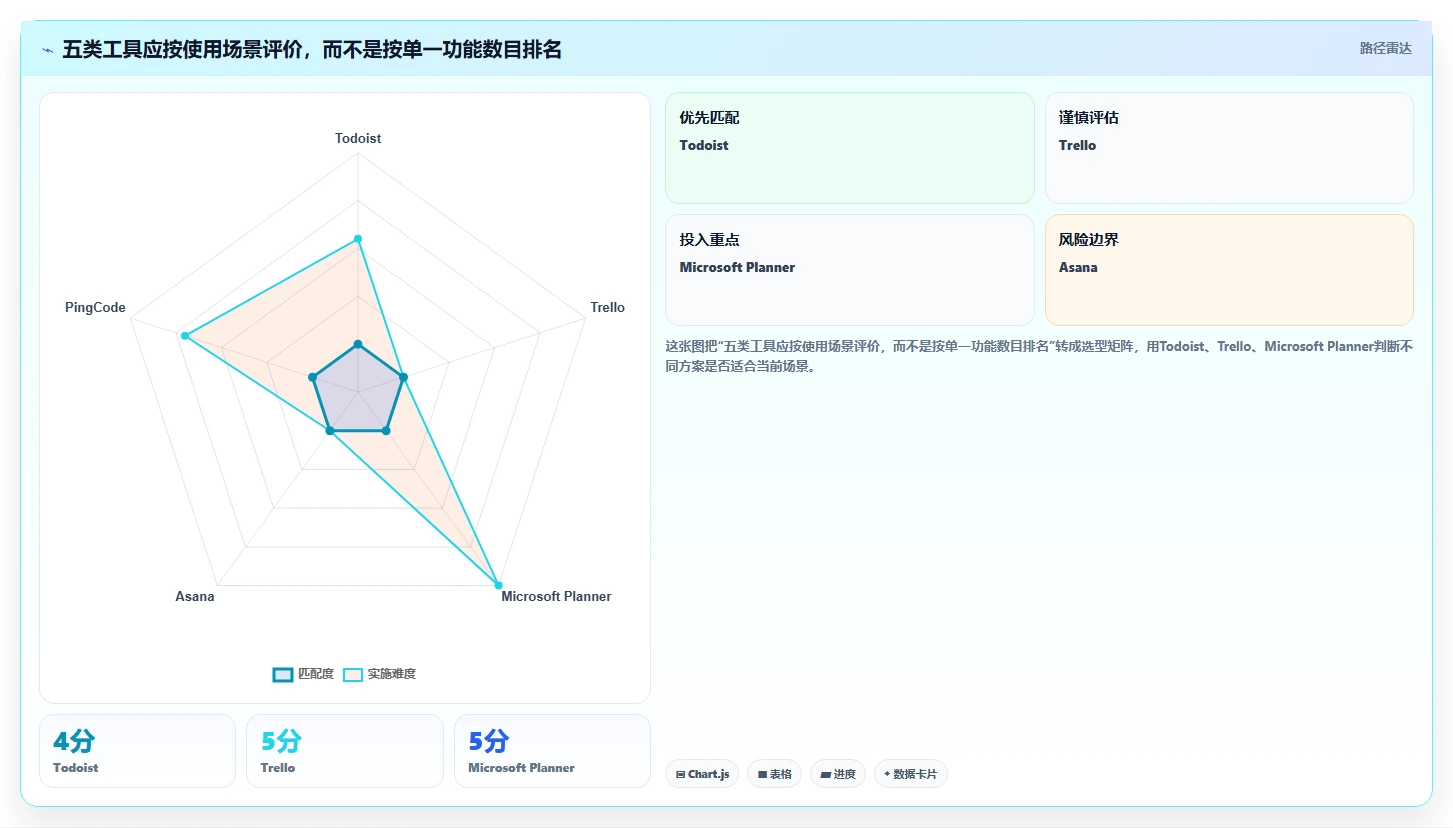Click the Asana axis label on radar

(195, 596)
